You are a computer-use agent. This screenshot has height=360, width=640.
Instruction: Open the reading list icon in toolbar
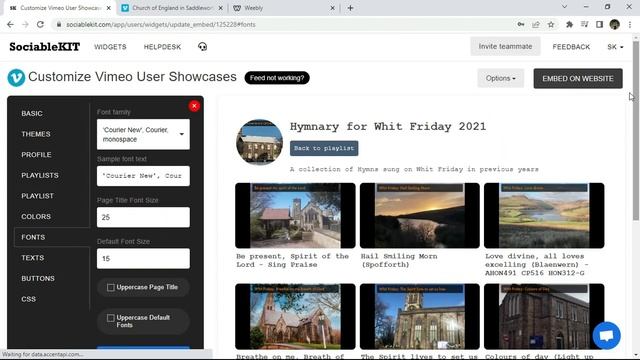pyautogui.click(x=584, y=24)
